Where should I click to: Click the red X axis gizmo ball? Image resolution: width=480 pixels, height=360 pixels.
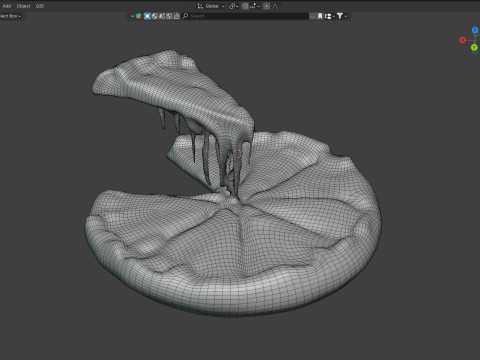click(462, 40)
